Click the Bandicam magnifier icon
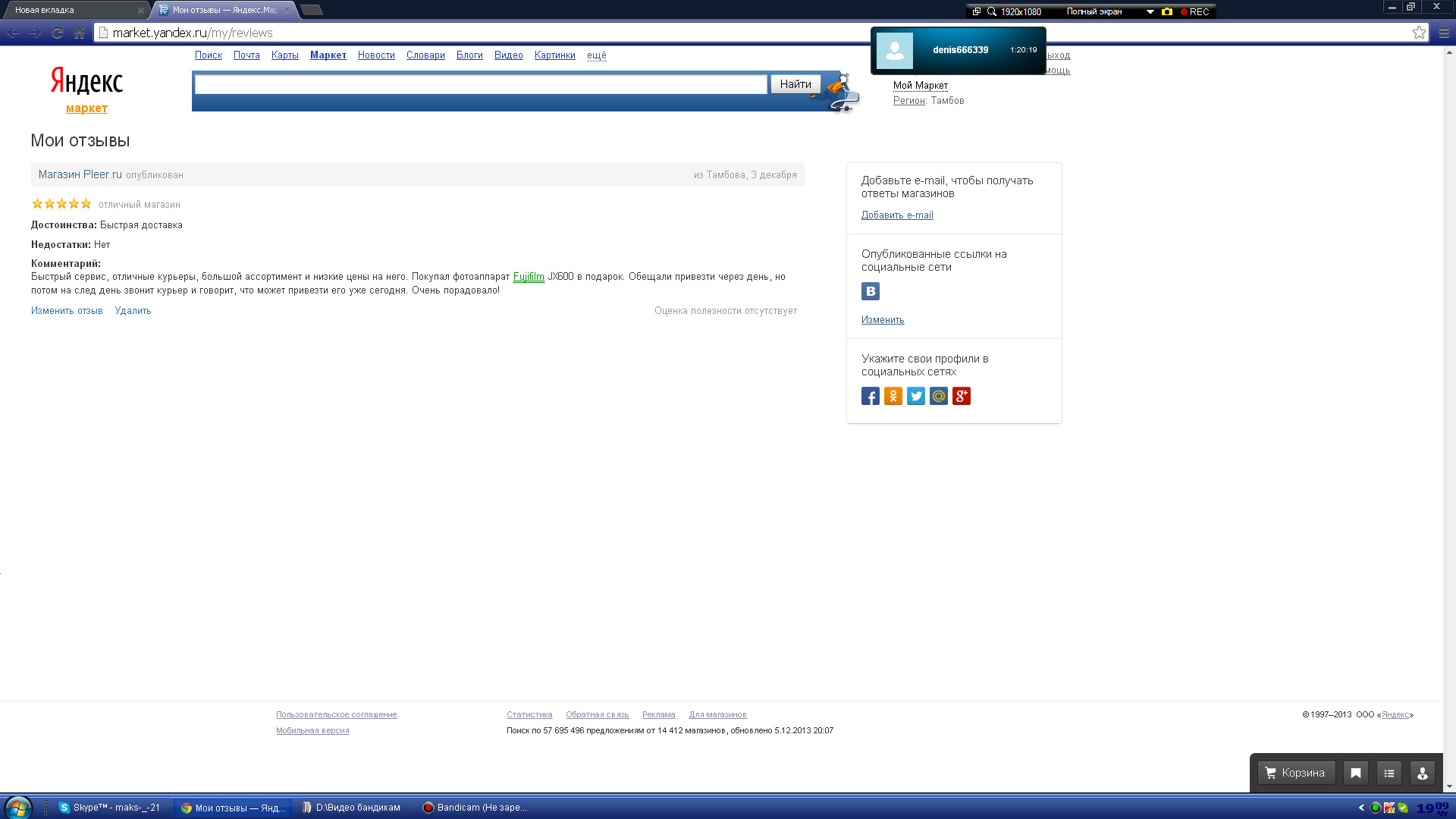The height and width of the screenshot is (819, 1456). click(991, 11)
